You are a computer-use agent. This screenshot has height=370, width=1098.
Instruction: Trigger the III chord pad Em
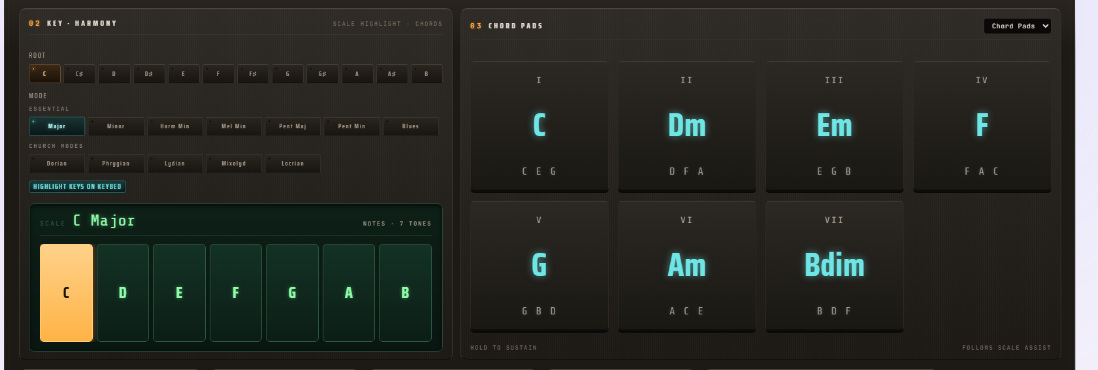click(835, 127)
